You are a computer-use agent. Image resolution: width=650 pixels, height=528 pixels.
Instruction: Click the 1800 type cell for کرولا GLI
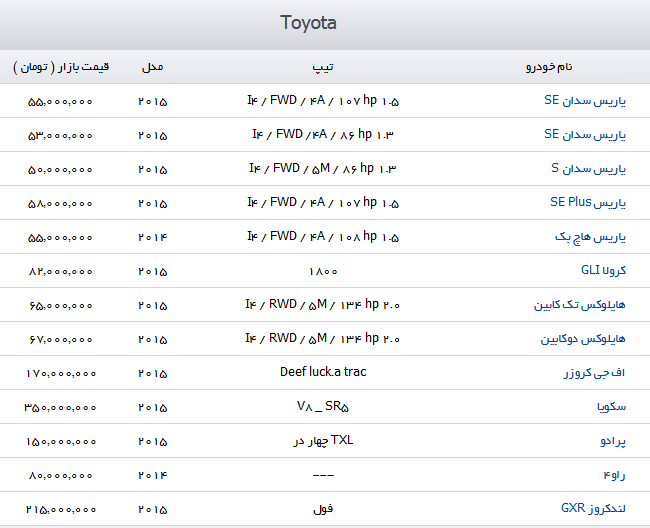click(x=323, y=271)
